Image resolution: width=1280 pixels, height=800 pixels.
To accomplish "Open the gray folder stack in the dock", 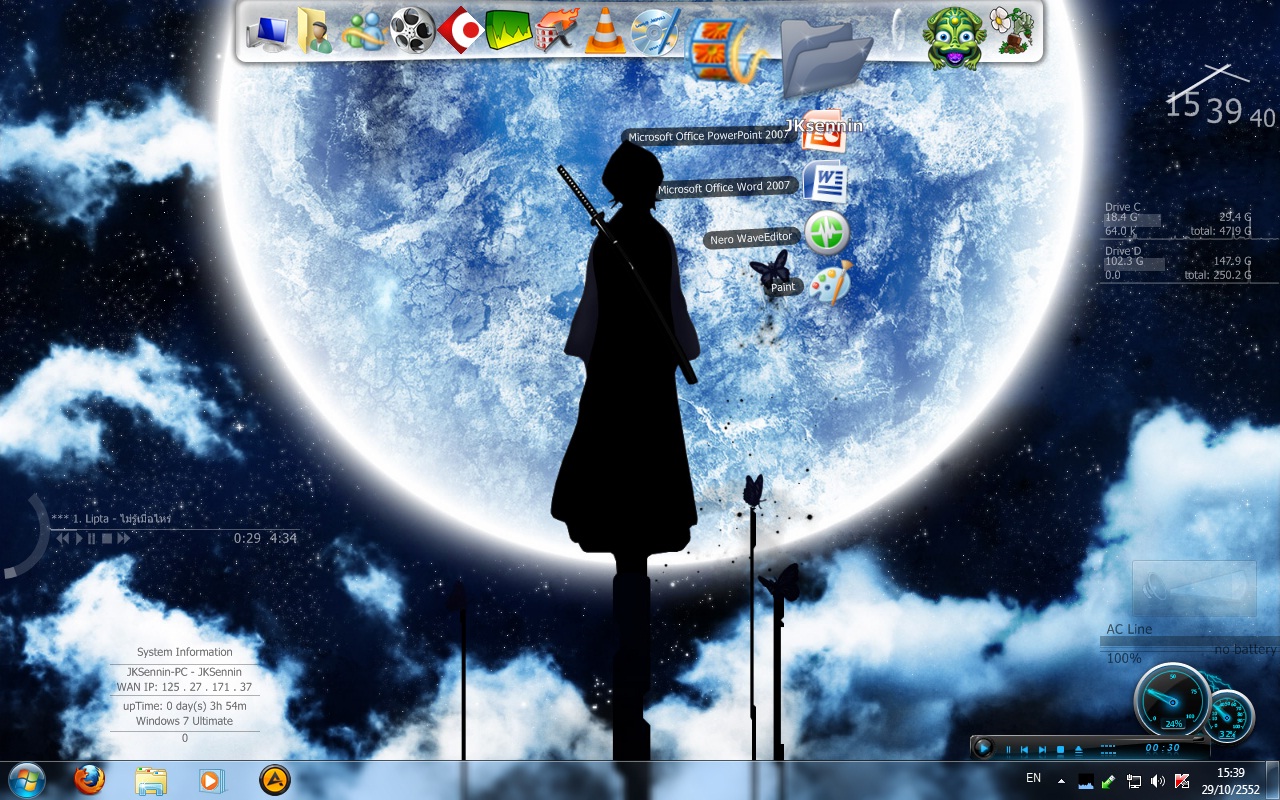I will click(826, 58).
